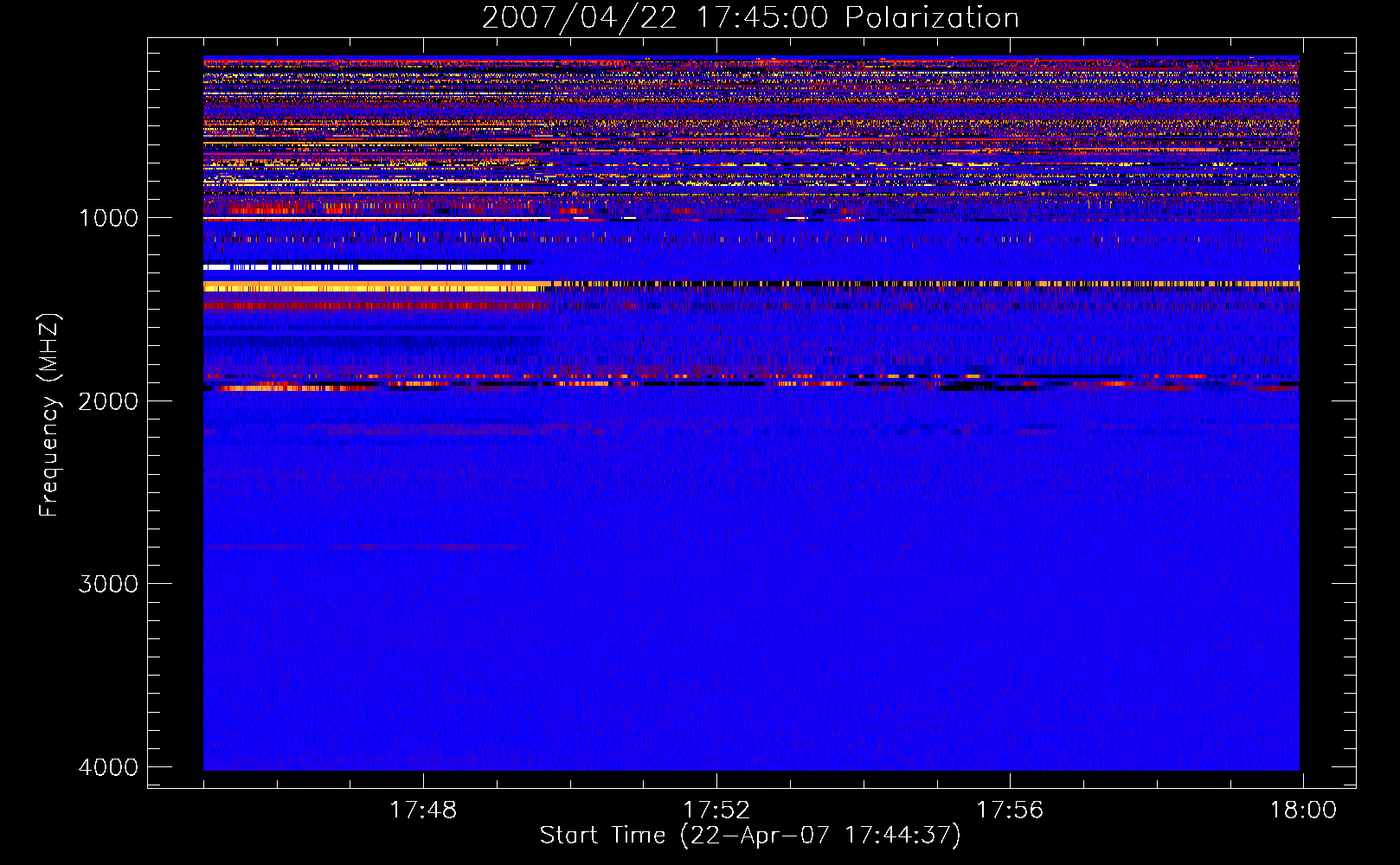Click the 1000 frequency tick label
The image size is (1400, 865).
pos(108,218)
